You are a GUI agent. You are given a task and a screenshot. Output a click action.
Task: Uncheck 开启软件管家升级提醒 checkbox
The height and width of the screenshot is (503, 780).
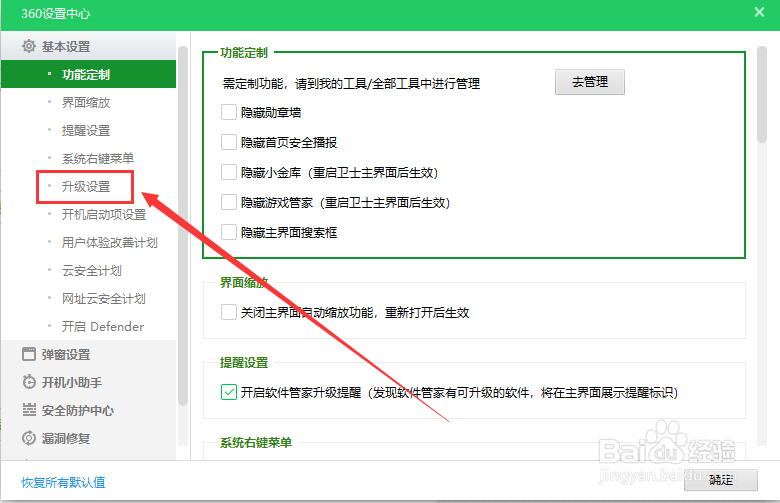tap(229, 392)
